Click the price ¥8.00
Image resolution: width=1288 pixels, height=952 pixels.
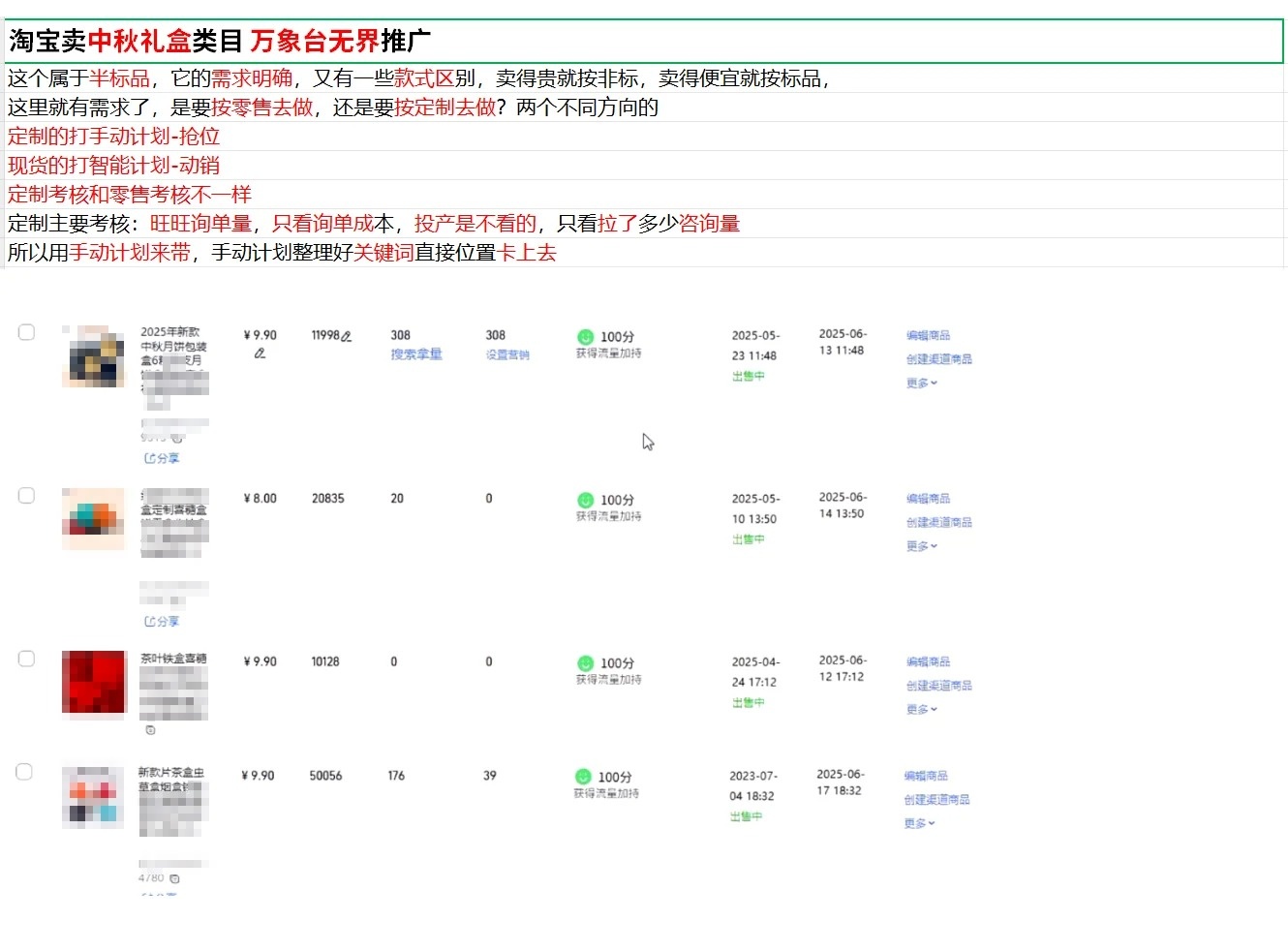coord(260,499)
